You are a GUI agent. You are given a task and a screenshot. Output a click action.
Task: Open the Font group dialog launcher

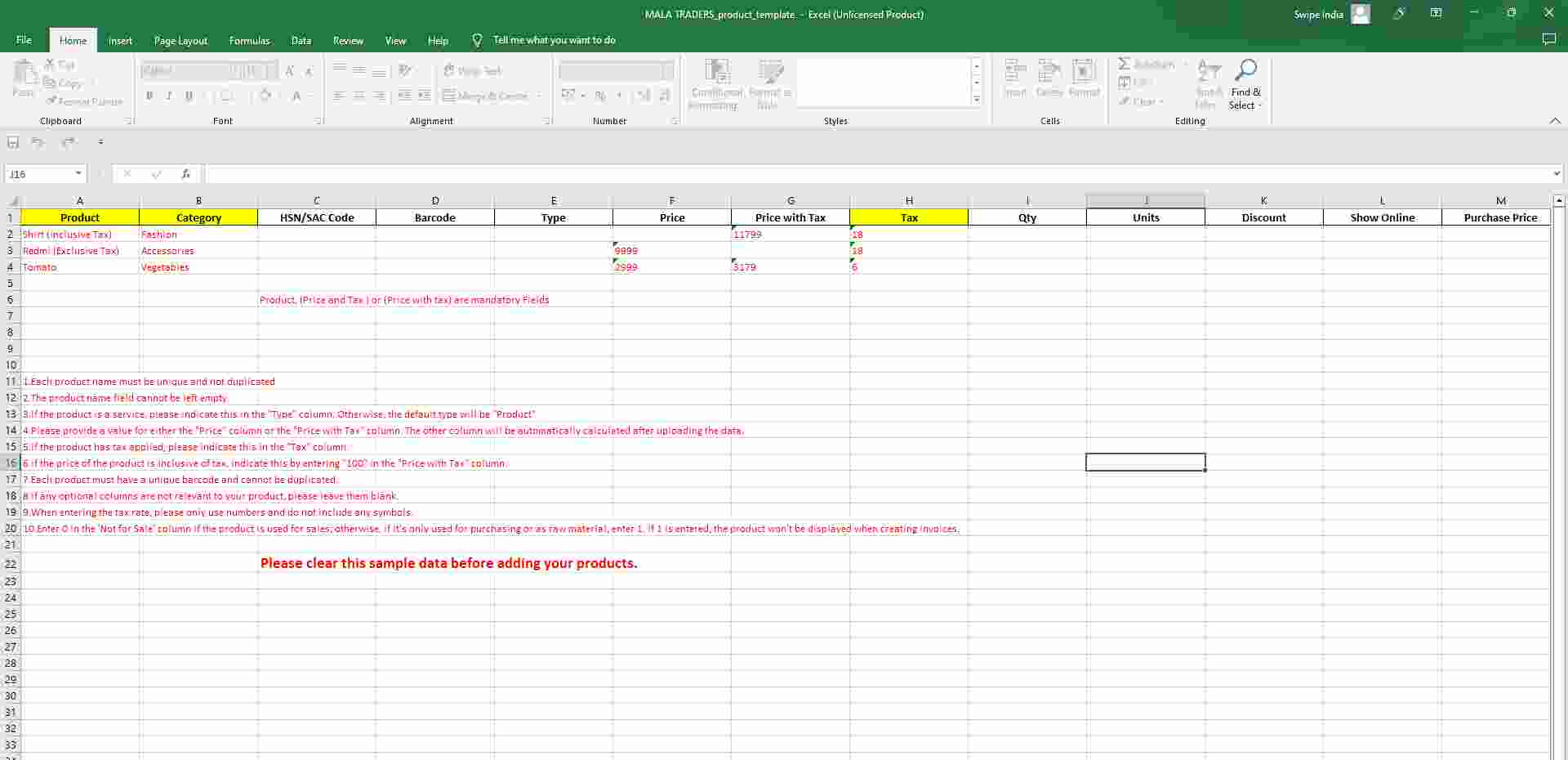[318, 121]
